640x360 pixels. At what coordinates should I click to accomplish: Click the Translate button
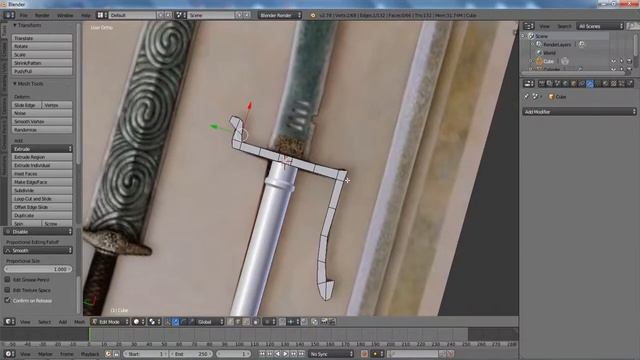click(42, 38)
